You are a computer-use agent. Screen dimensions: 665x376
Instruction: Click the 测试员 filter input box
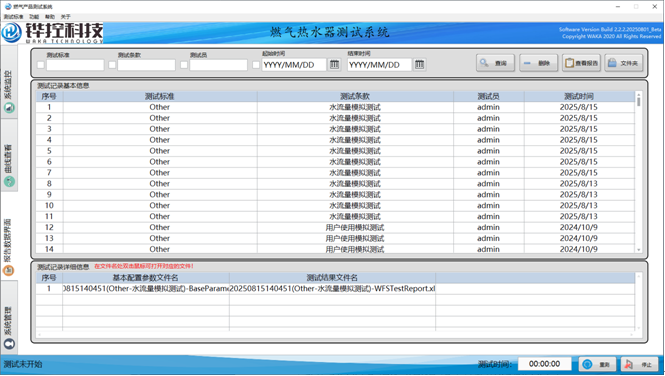(218, 65)
